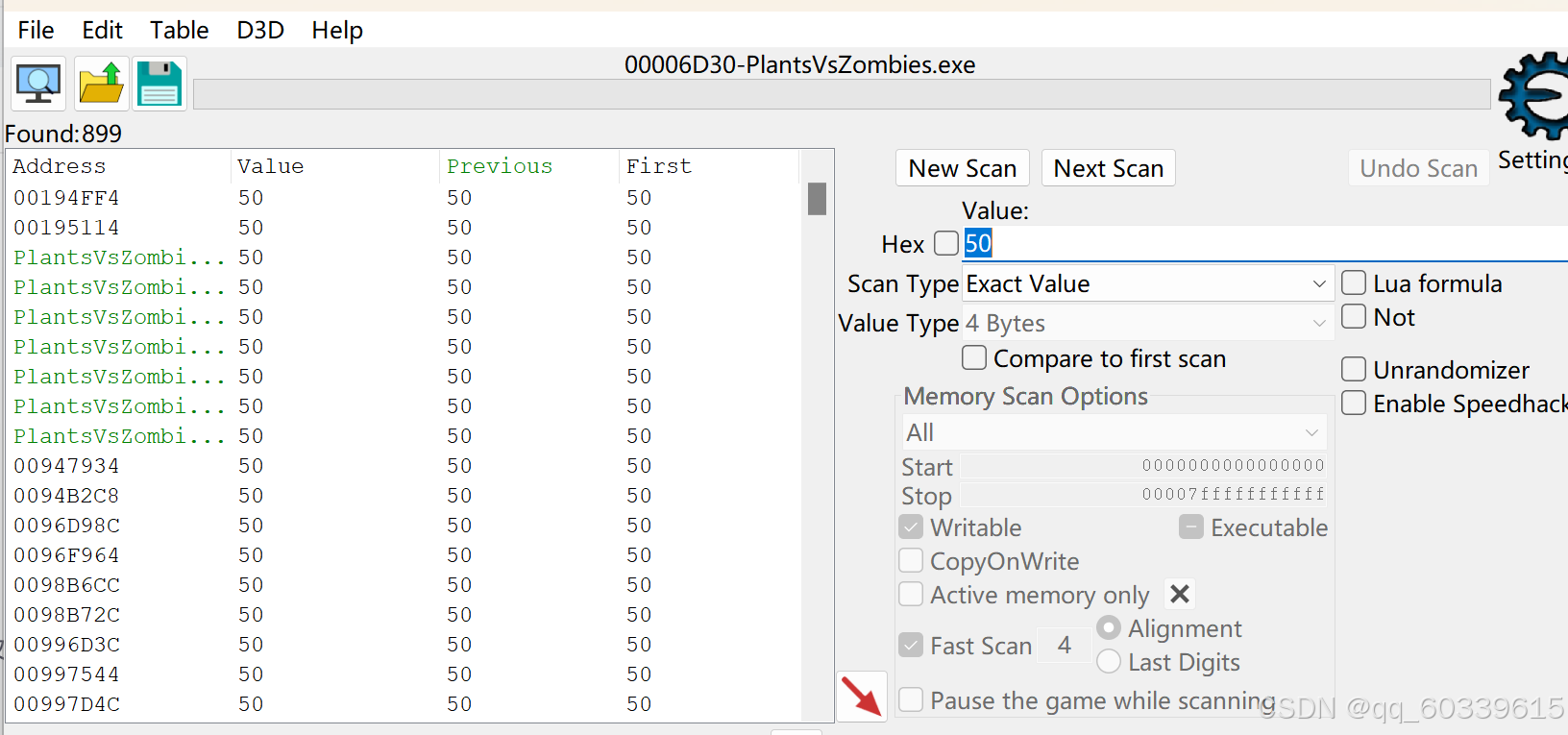Viewport: 1568px width, 735px height.
Task: Select address row 00194FF4
Action: [404, 197]
